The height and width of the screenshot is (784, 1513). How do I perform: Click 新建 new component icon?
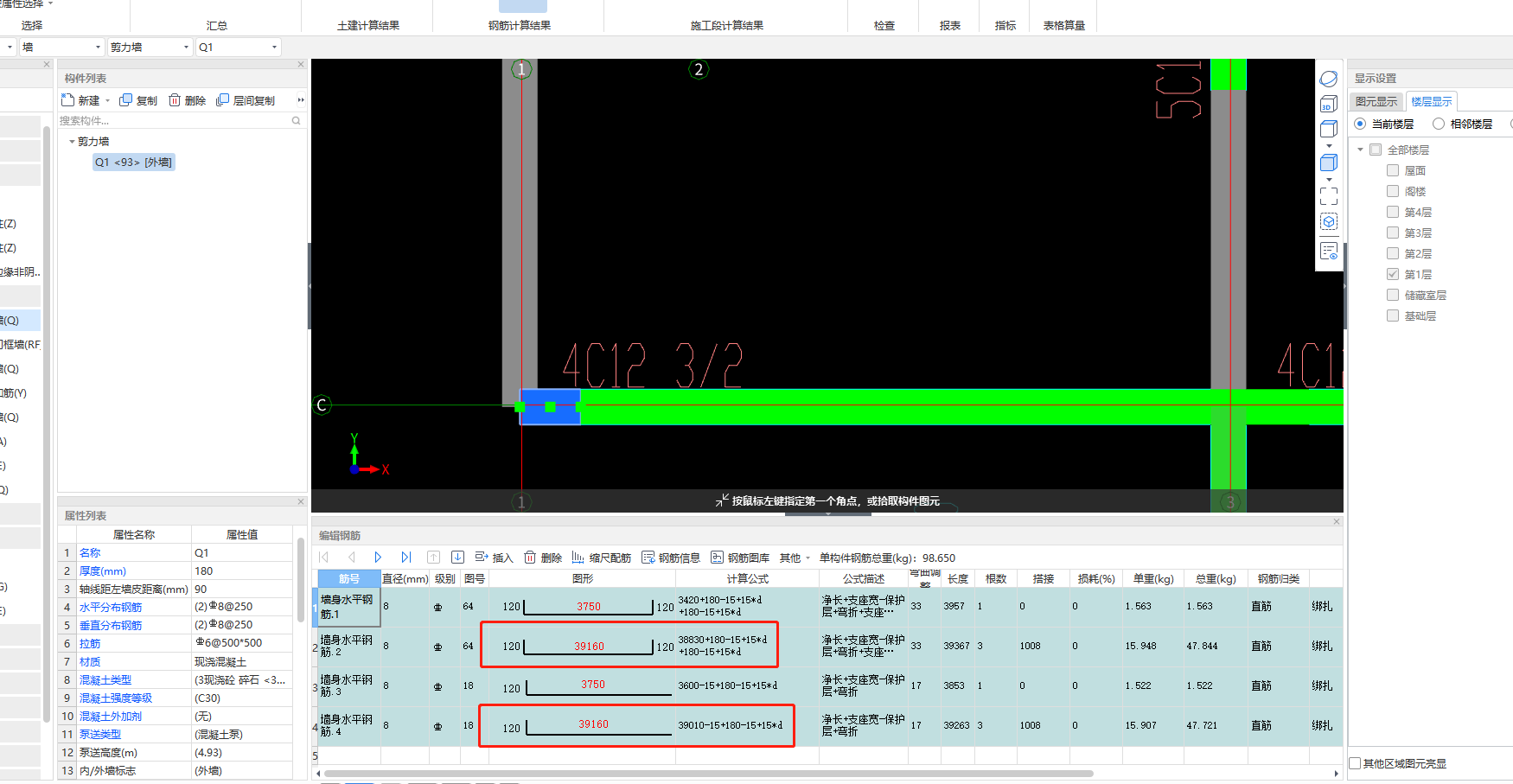click(x=80, y=100)
